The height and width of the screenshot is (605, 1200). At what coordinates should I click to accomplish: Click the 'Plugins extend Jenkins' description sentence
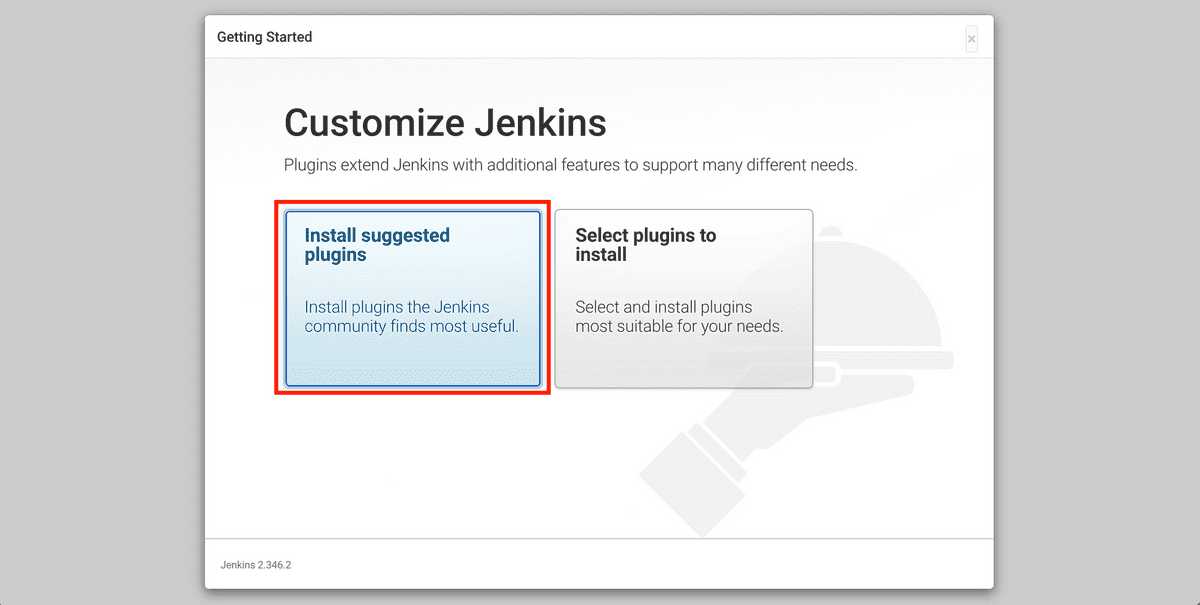click(570, 165)
